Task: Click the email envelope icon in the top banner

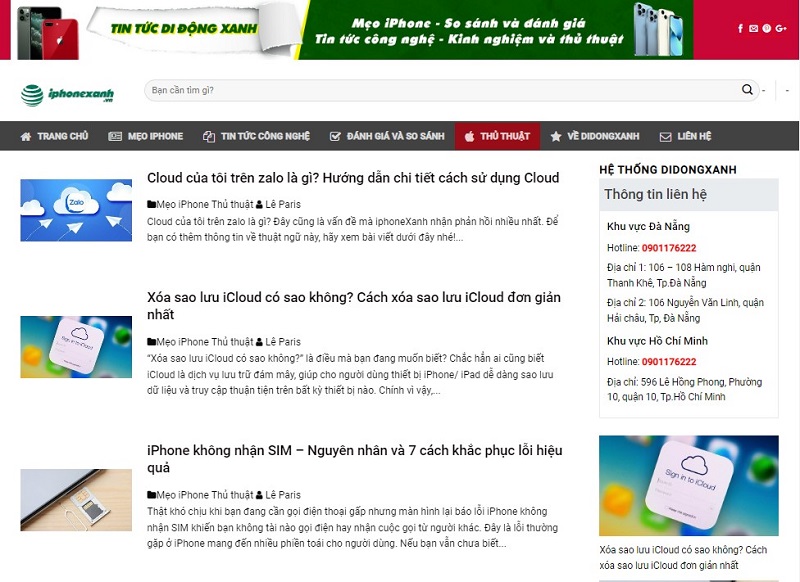Action: pyautogui.click(x=754, y=29)
